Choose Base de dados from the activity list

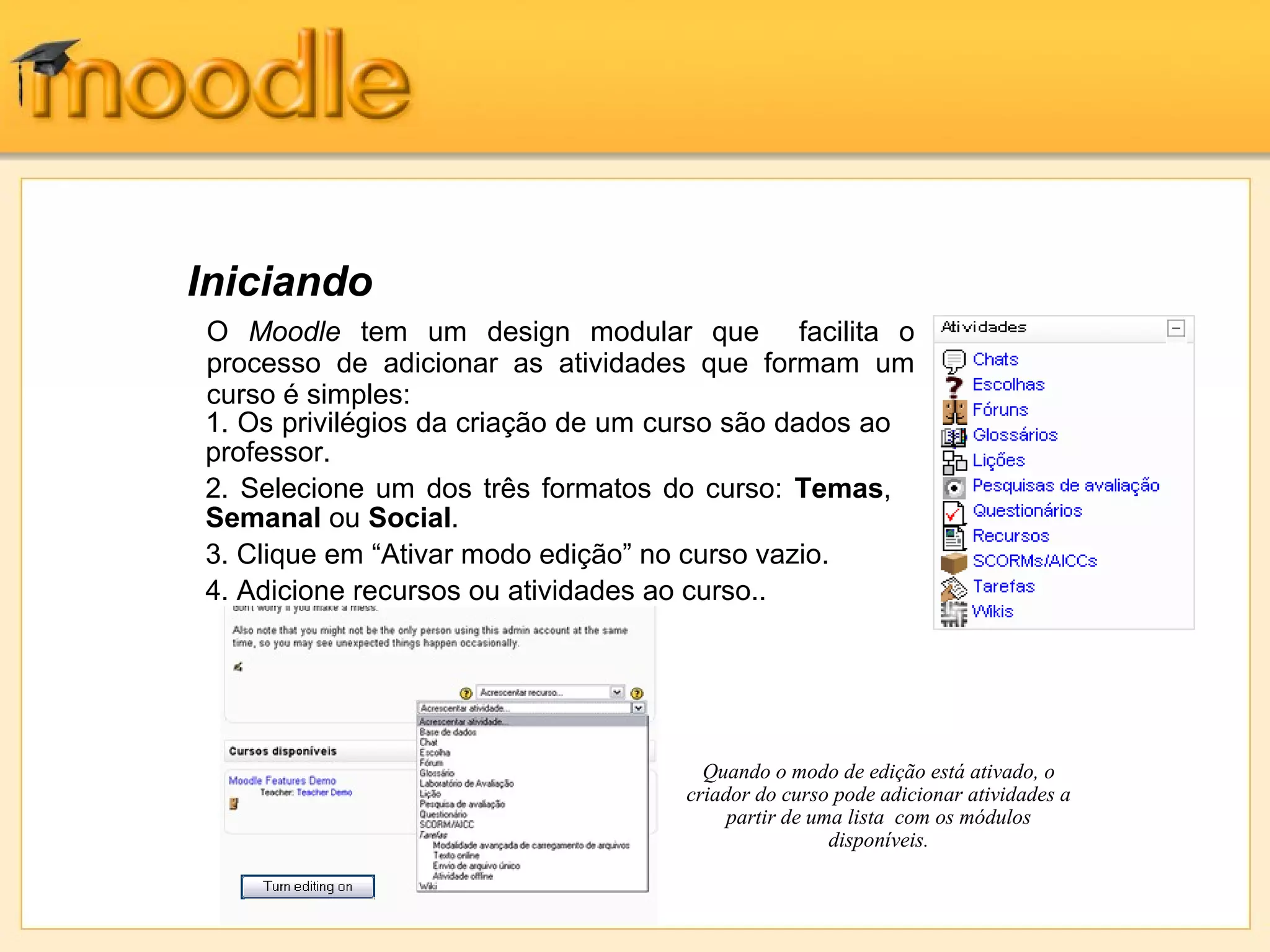pyautogui.click(x=448, y=732)
